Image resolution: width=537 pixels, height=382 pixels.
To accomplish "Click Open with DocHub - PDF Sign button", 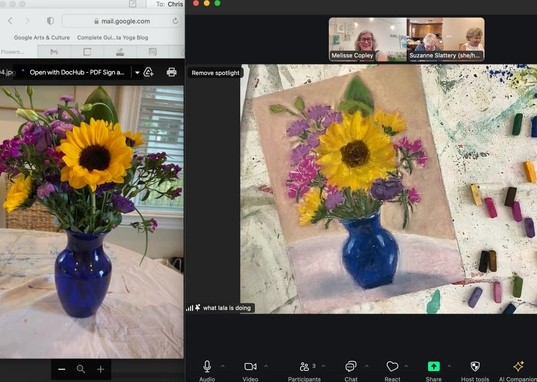I will click(77, 72).
